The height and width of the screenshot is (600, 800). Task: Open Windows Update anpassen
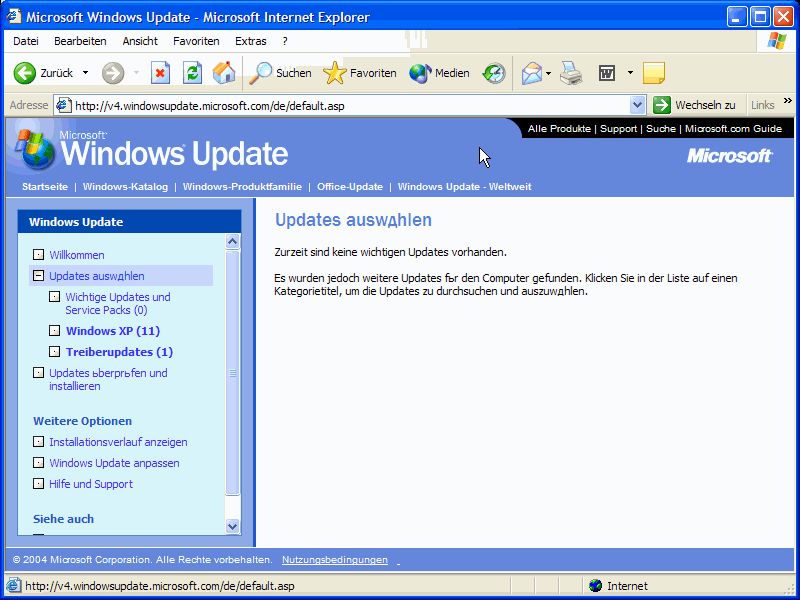tap(114, 463)
